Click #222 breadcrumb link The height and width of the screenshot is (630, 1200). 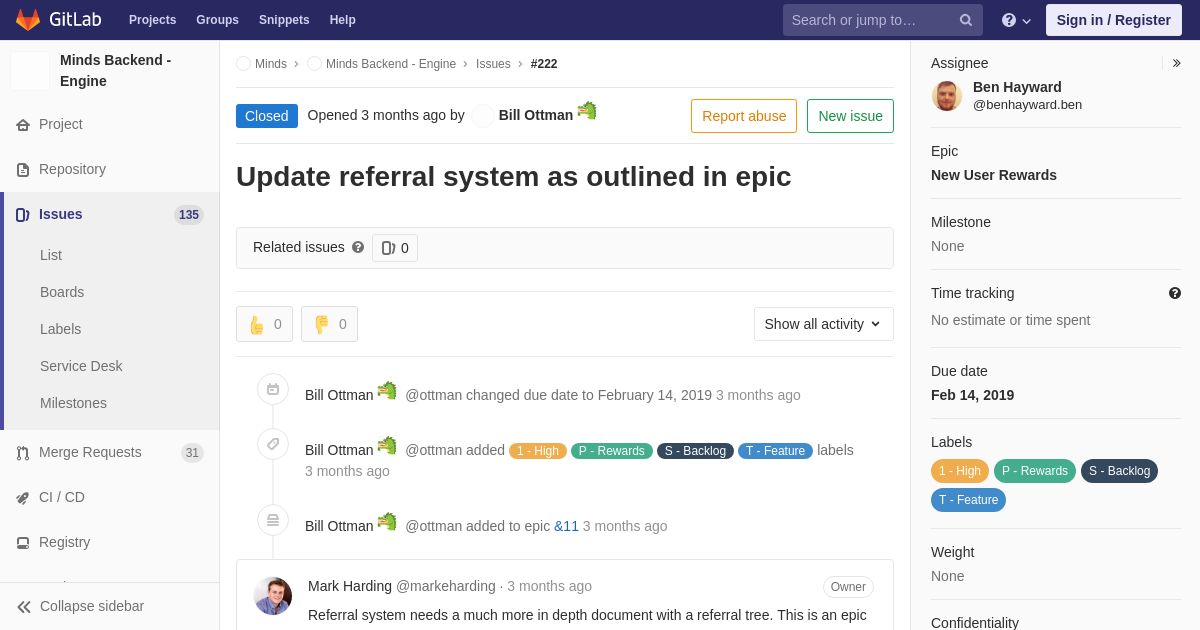(544, 64)
